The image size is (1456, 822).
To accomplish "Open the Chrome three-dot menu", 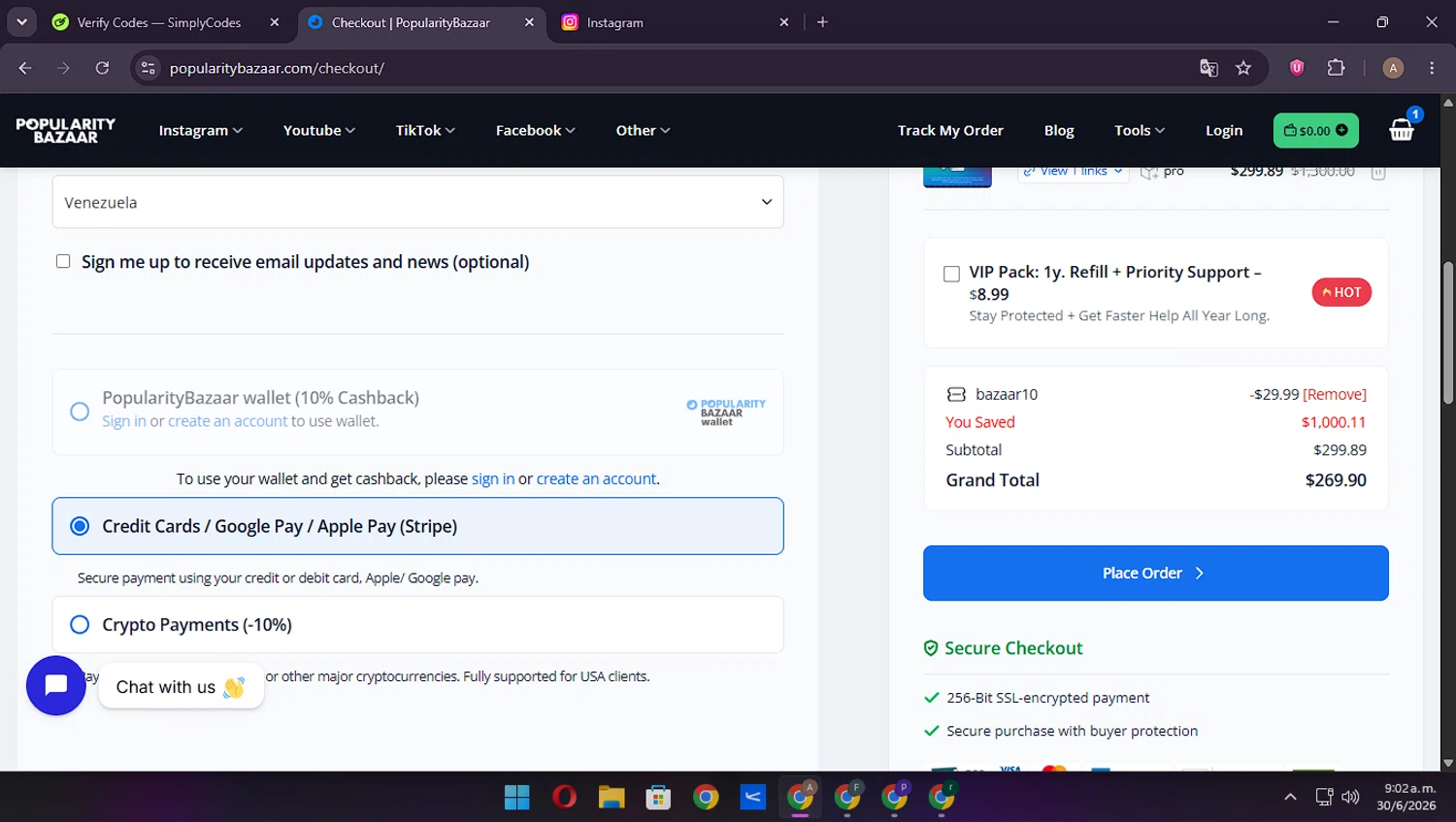I will [1432, 68].
